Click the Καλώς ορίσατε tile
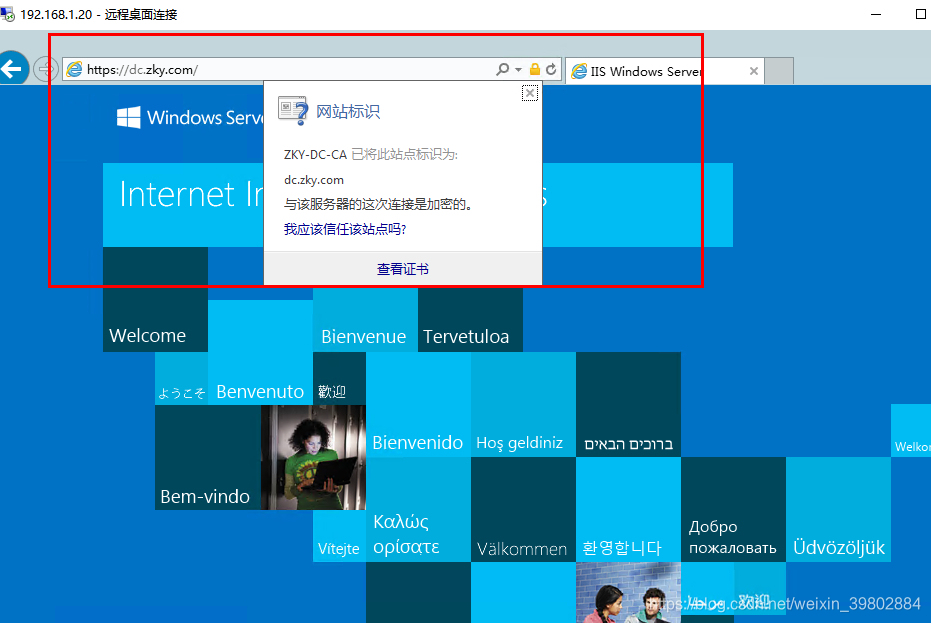Screen dimensions: 931x623 (418, 509)
